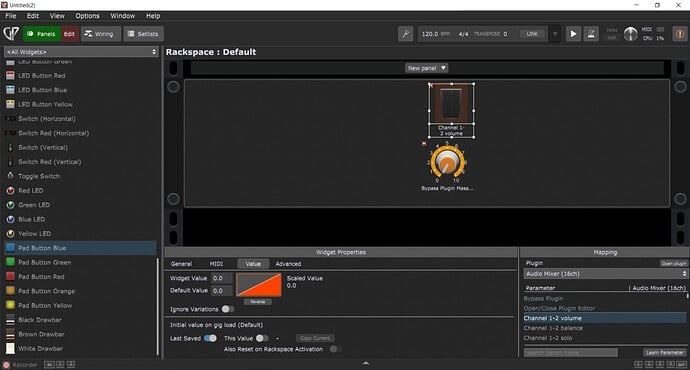Image resolution: width=690 pixels, height=370 pixels.
Task: Open the Edit menu
Action: pos(33,16)
